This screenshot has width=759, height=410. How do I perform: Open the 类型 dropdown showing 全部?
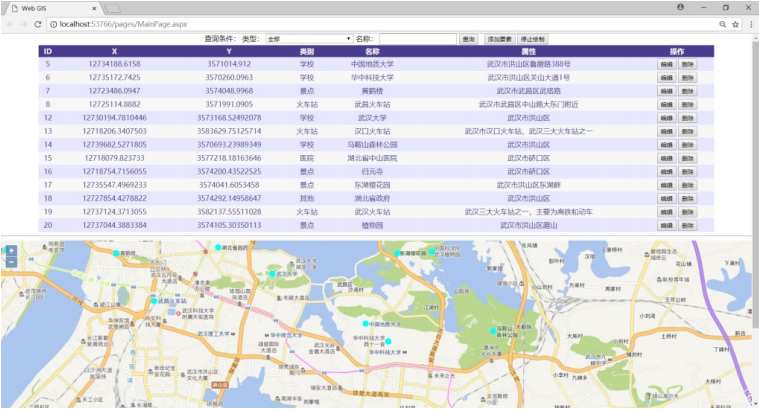(x=309, y=39)
